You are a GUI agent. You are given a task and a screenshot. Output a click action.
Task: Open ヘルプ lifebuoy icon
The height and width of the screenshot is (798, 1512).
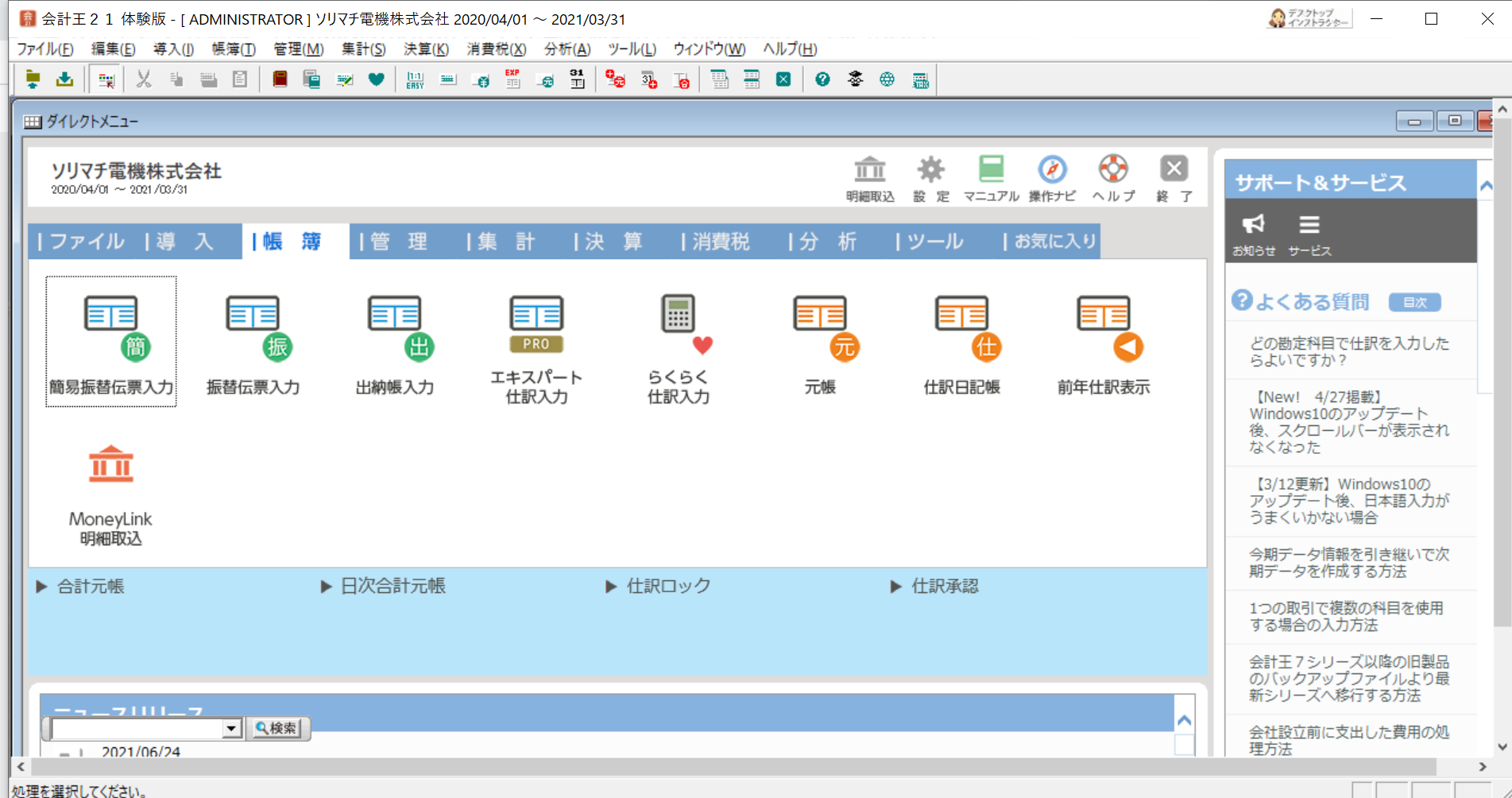(x=1113, y=179)
